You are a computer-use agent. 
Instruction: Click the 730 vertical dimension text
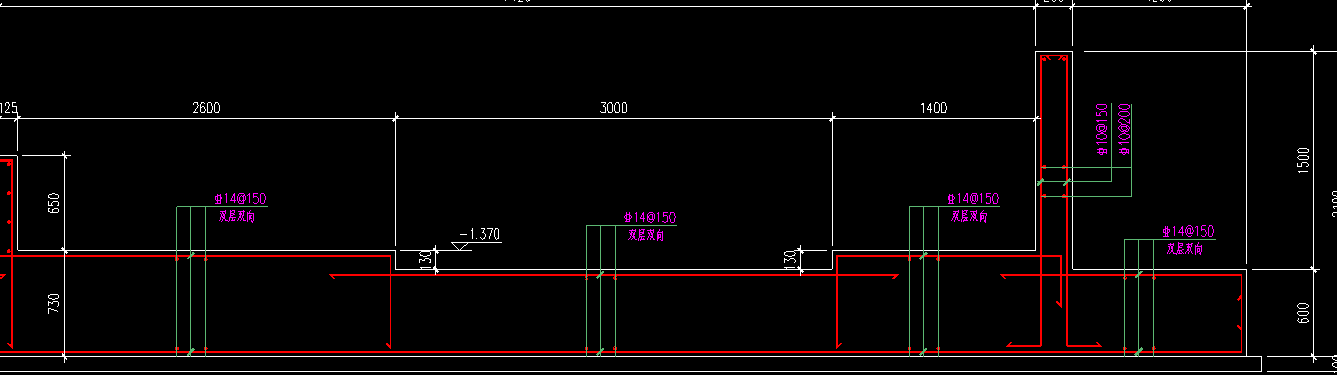[55, 303]
